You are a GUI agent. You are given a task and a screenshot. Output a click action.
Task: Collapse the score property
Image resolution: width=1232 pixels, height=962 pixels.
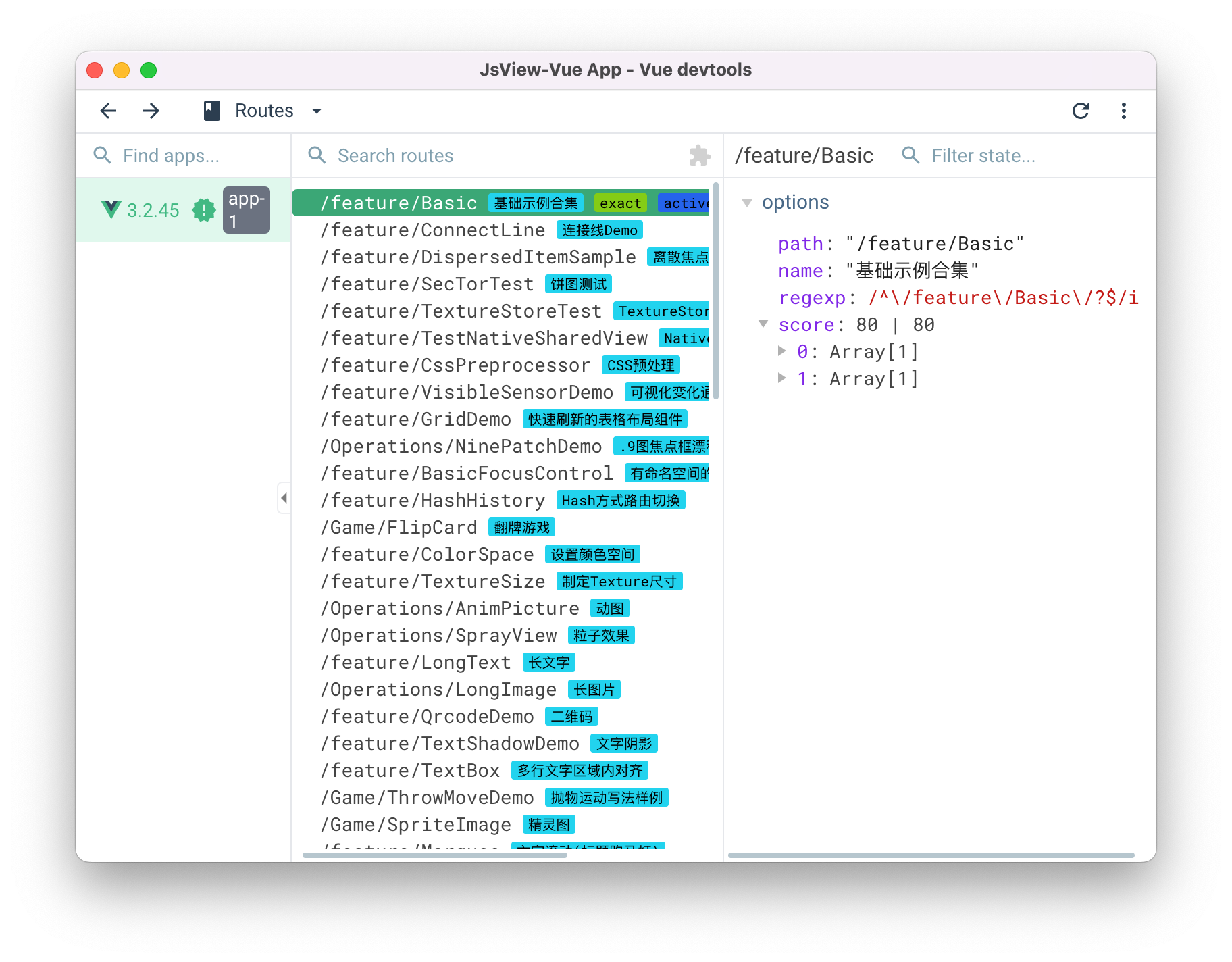coord(763,324)
